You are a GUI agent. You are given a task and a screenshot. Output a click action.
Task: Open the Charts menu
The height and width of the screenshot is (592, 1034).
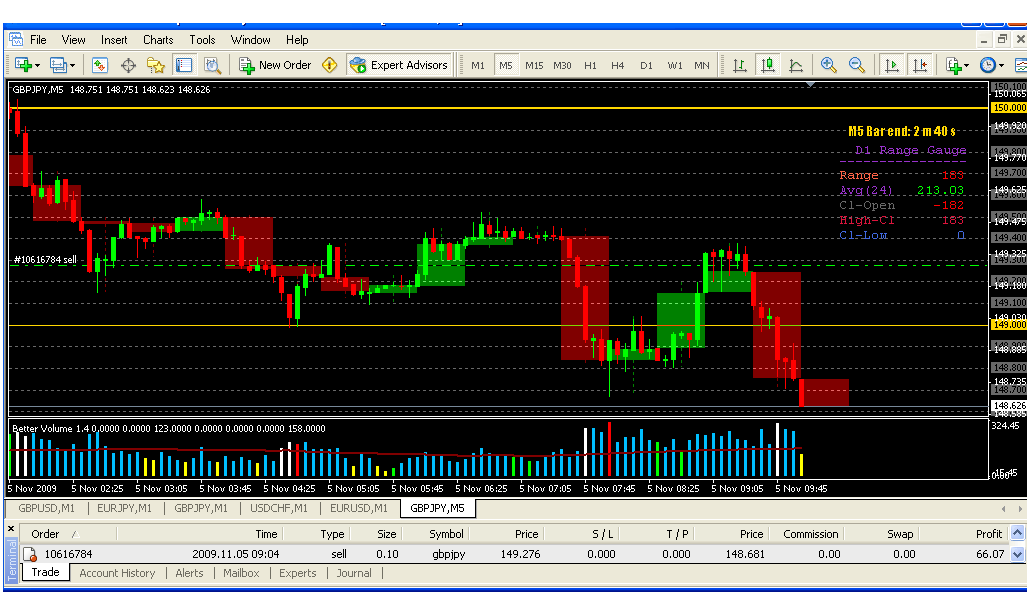click(158, 40)
